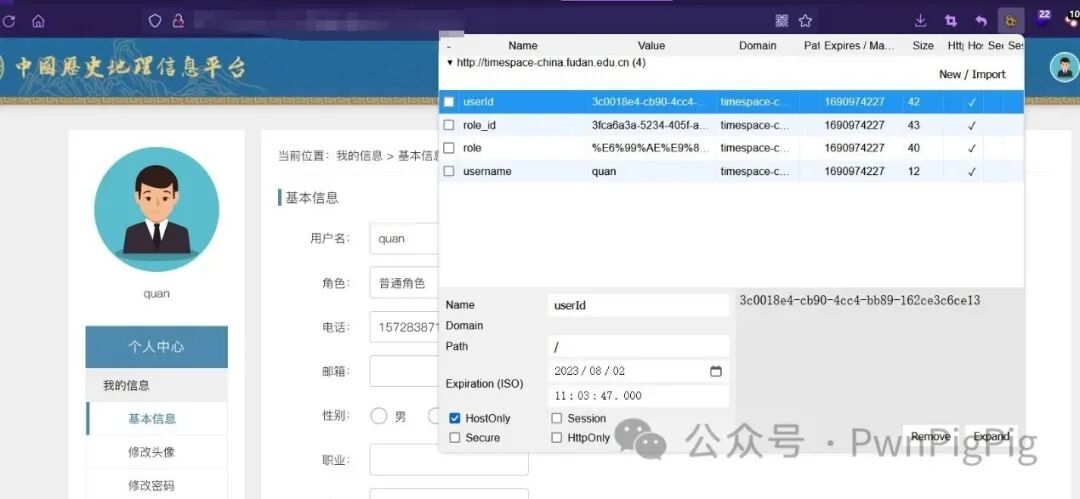
Task: Edit the cookie Path field
Action: point(638,346)
